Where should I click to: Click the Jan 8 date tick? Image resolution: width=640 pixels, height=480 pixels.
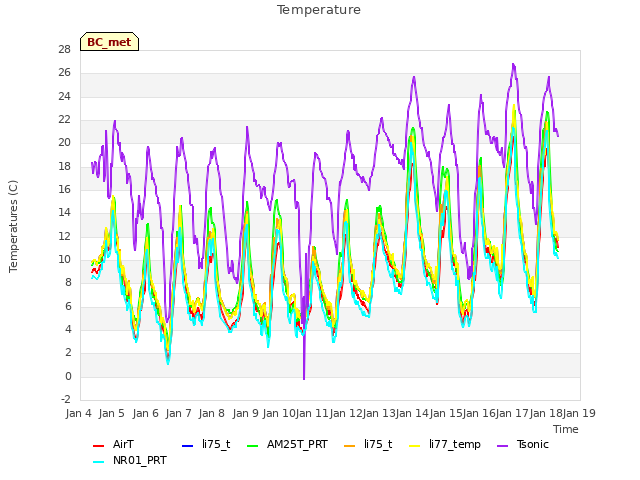click(212, 413)
